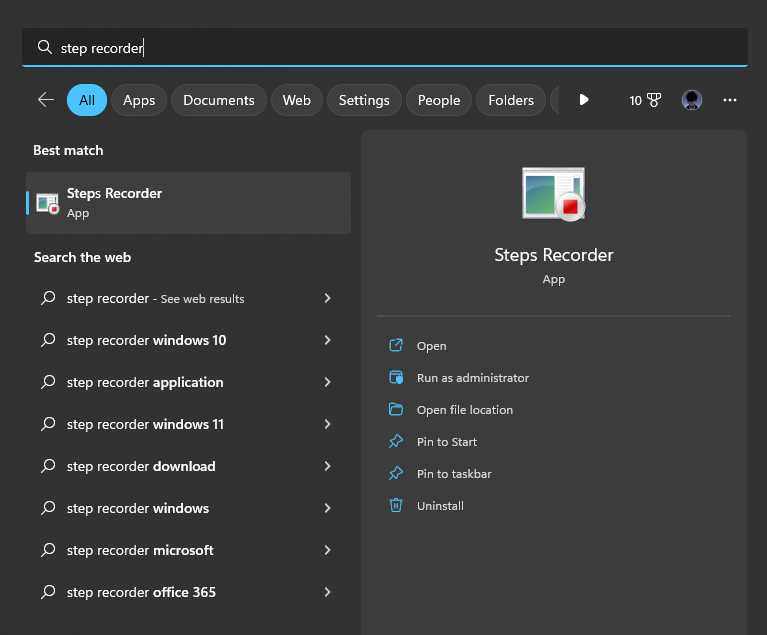The width and height of the screenshot is (767, 635).
Task: Choose Pin to Start option
Action: (446, 442)
